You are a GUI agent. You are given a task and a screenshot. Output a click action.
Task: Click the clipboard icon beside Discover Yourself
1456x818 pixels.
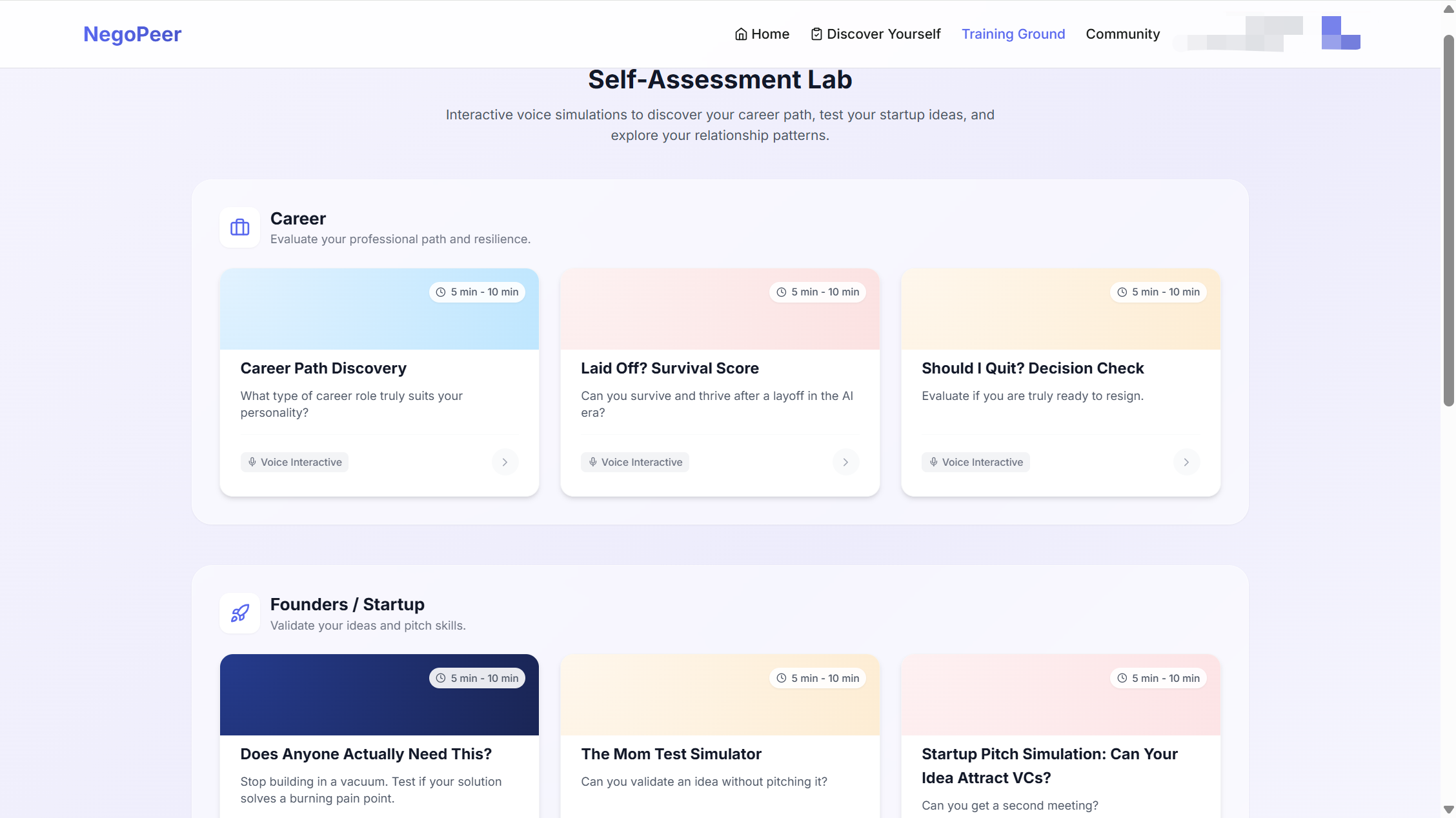tap(816, 34)
